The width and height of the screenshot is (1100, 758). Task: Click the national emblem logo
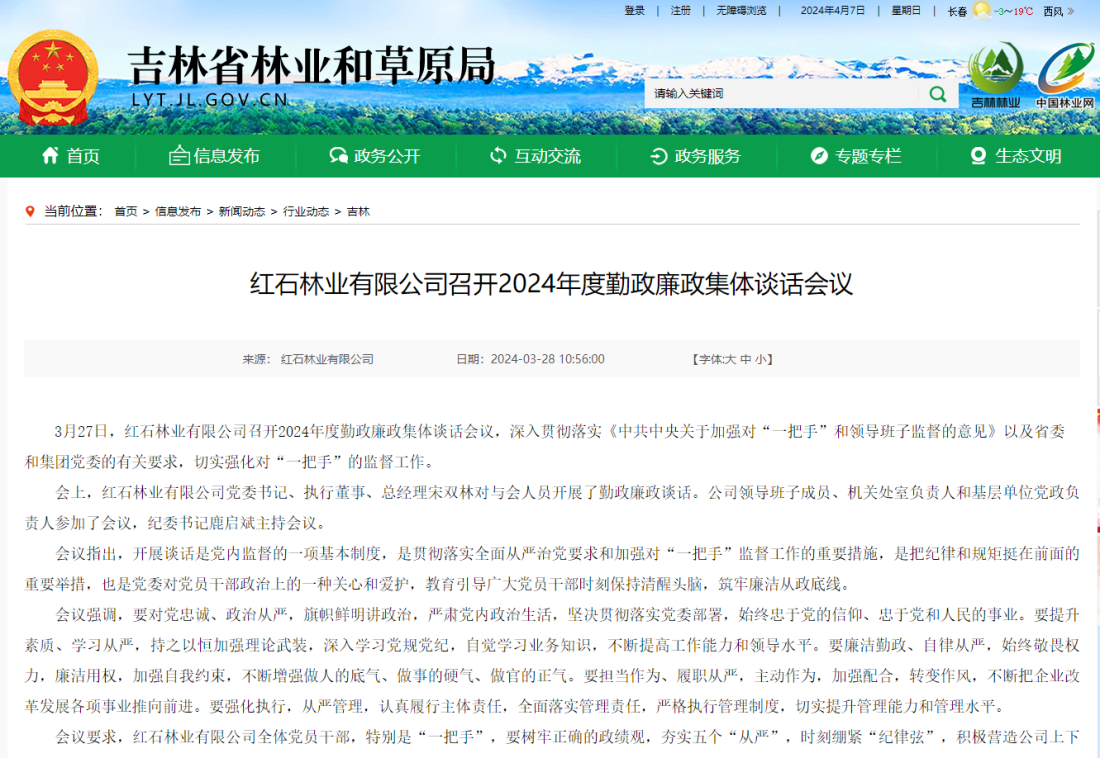click(53, 77)
